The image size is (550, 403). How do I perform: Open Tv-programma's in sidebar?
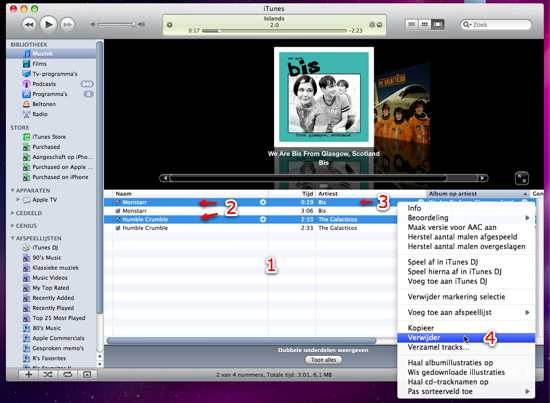point(55,74)
